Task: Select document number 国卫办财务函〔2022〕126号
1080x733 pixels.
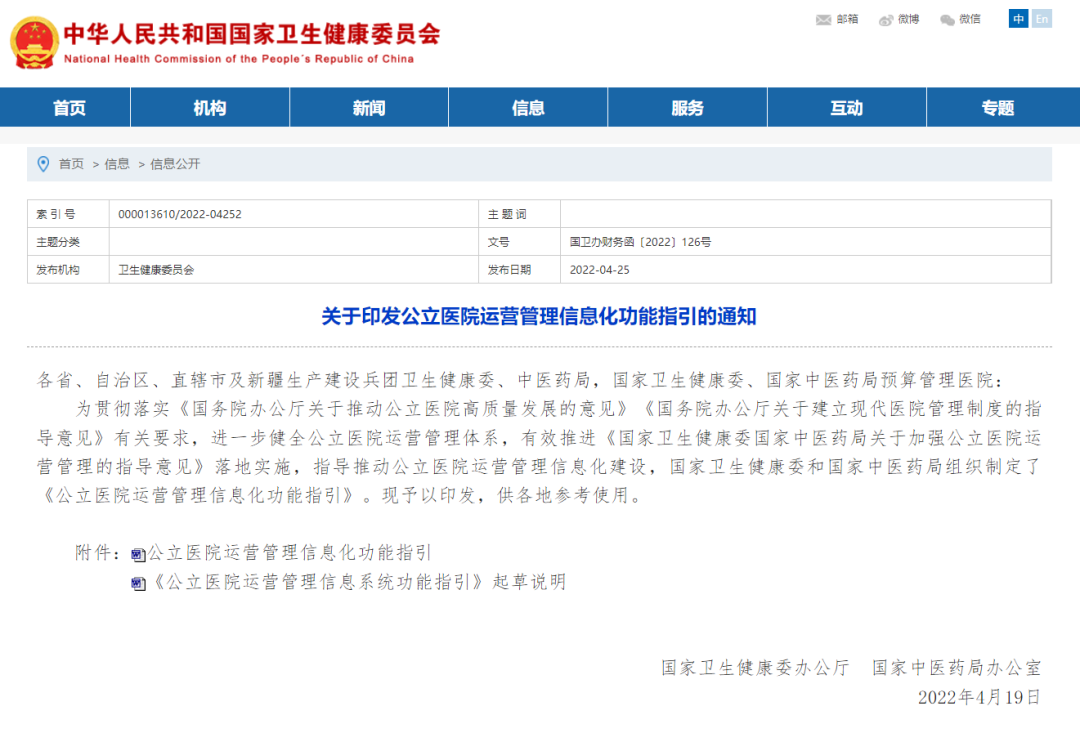Action: tap(641, 242)
